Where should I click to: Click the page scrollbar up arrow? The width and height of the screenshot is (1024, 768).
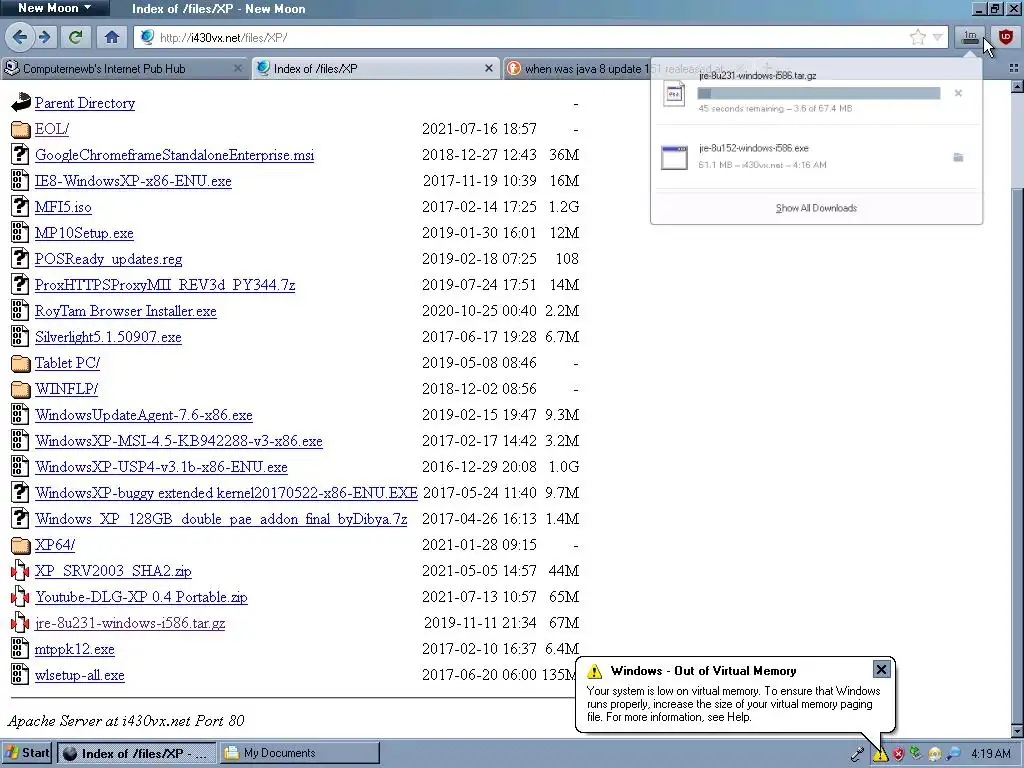[x=1017, y=87]
